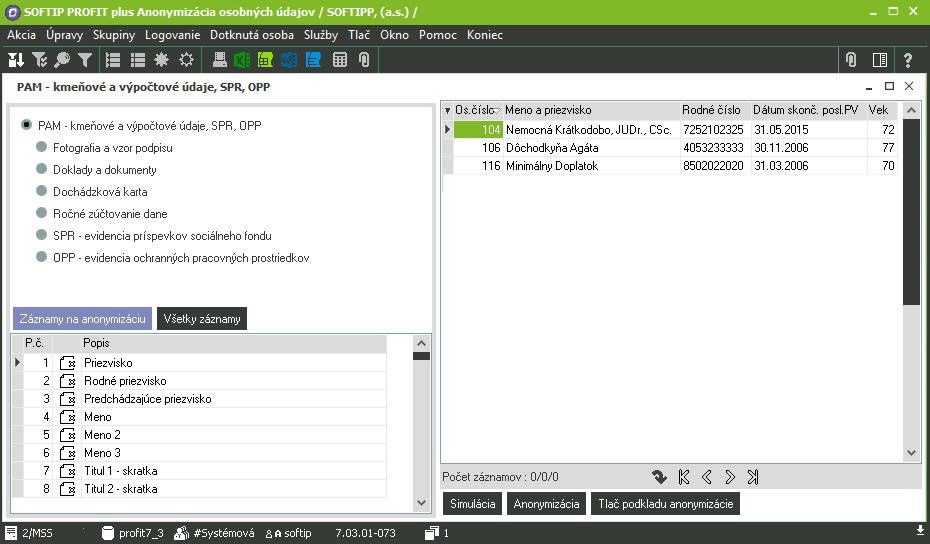Click the magnifier search icon in toolbar
This screenshot has height=544, width=930.
point(62,60)
